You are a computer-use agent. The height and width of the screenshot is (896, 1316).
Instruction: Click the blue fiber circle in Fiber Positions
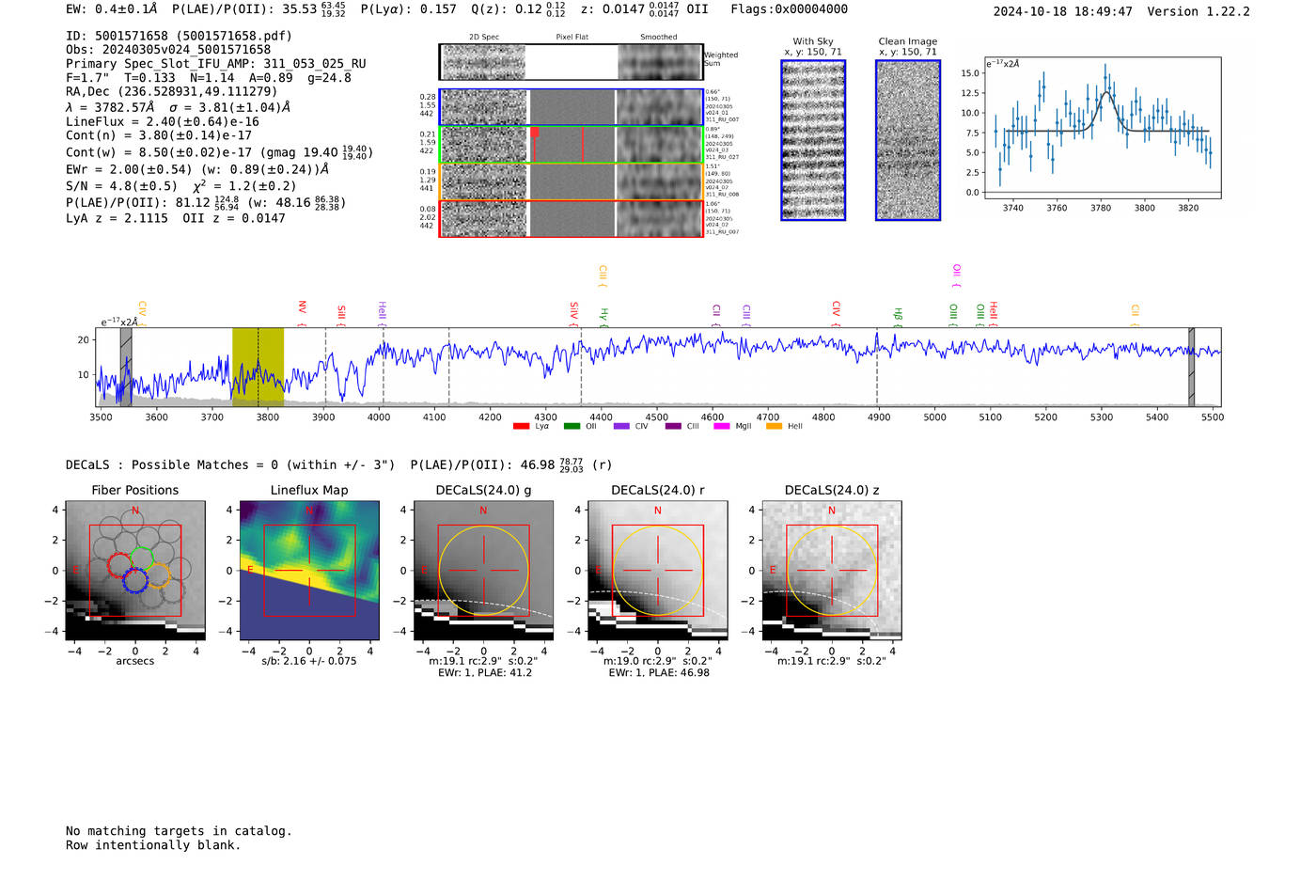click(x=134, y=580)
